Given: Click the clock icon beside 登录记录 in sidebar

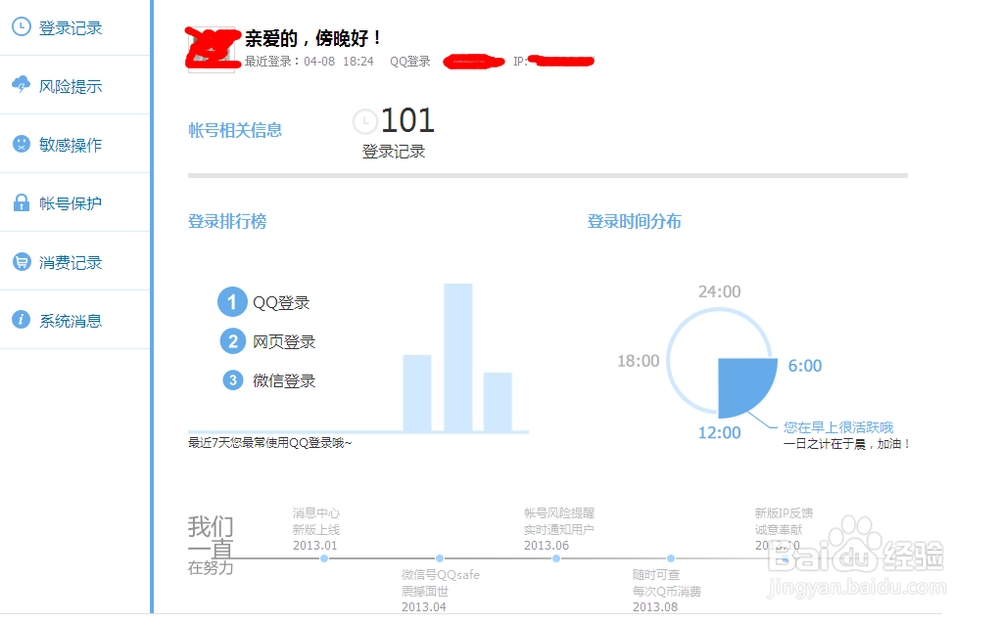Looking at the screenshot, I should click(21, 27).
